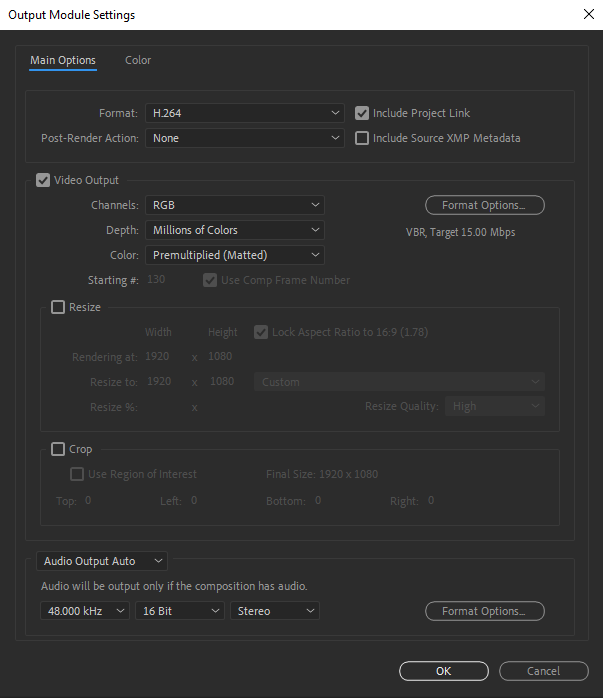Open the Resize Quality dropdown High
This screenshot has height=698, width=603.
click(495, 406)
